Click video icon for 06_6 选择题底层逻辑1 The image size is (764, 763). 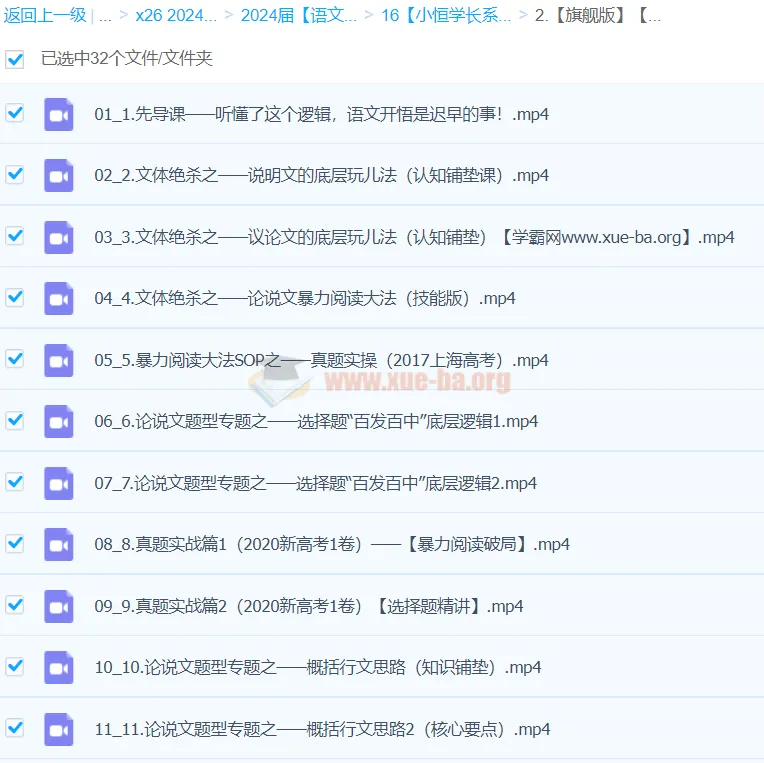(59, 422)
